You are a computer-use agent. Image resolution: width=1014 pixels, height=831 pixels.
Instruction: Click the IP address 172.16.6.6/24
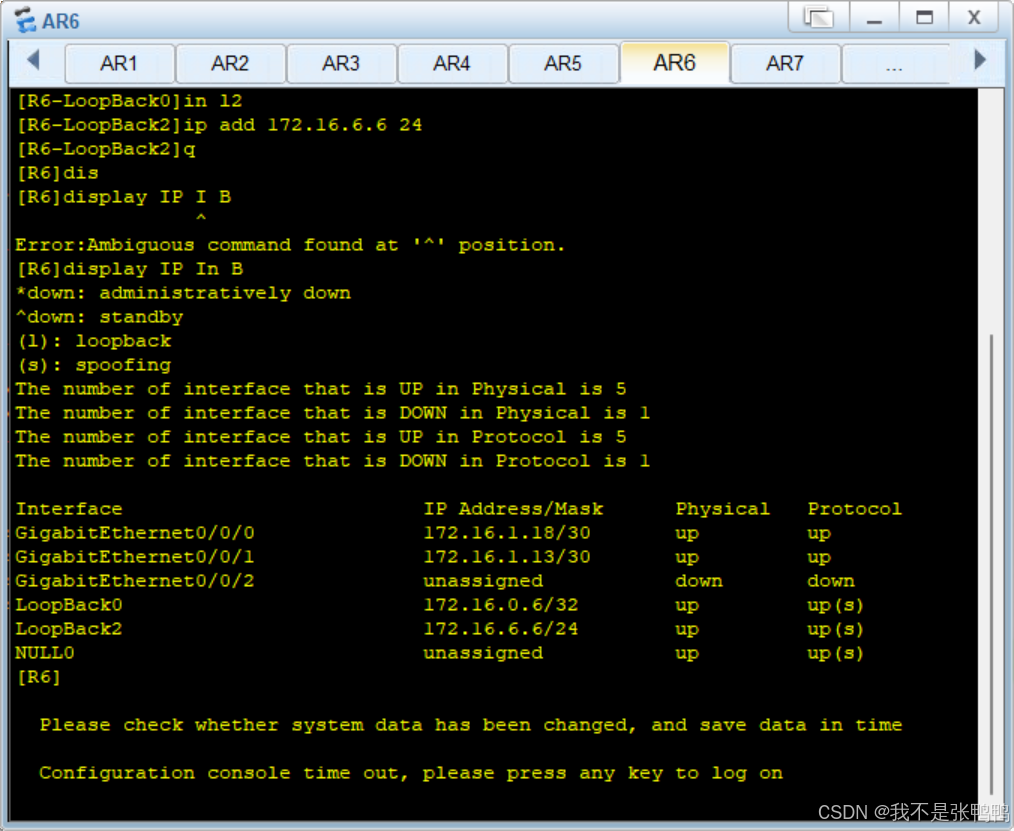pos(501,629)
